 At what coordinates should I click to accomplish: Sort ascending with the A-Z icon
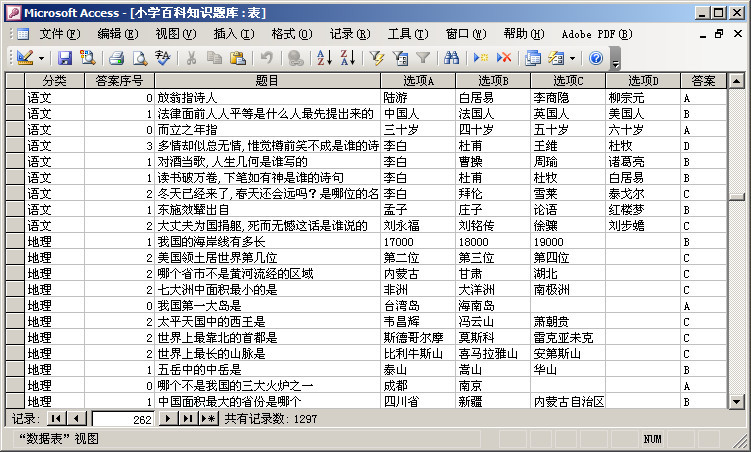coord(324,58)
